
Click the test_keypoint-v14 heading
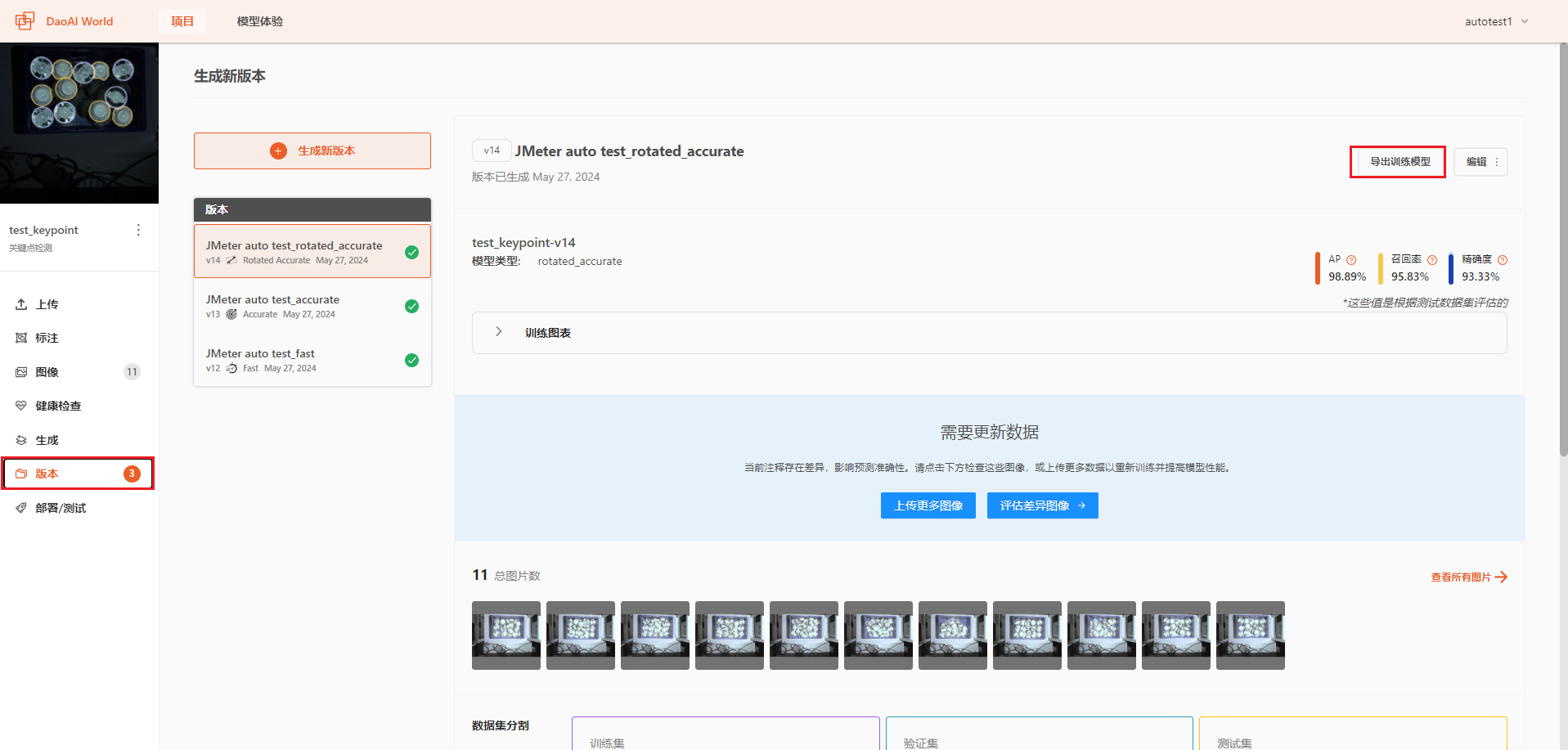click(523, 243)
